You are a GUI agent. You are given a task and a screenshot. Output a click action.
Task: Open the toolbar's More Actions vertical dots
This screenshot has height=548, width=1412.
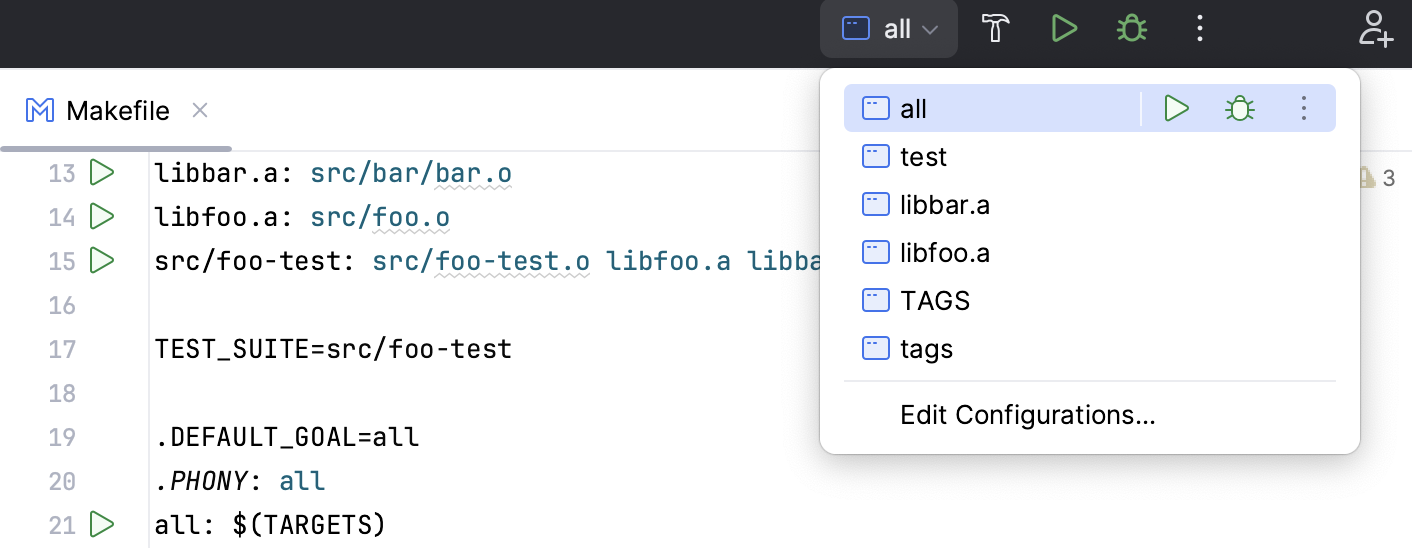coord(1200,29)
